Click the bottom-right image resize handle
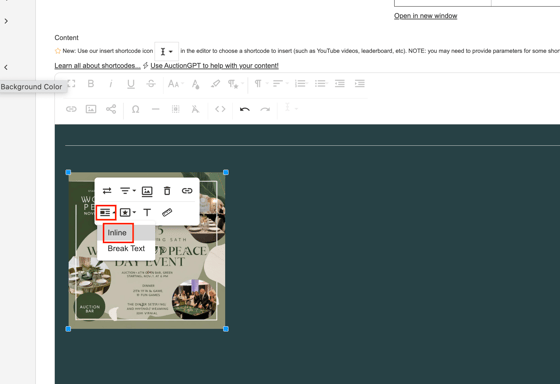 (226, 329)
